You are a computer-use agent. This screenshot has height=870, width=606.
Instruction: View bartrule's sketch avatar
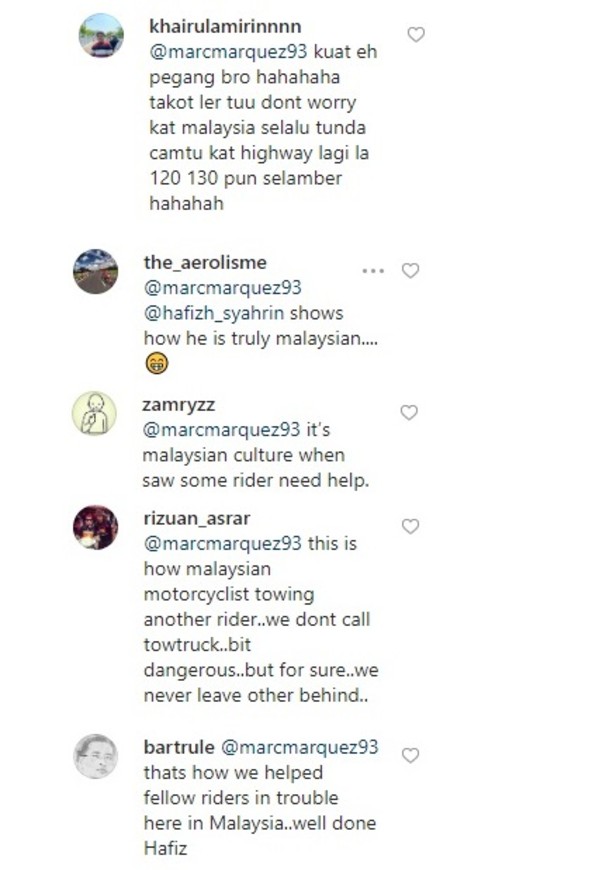(x=95, y=756)
